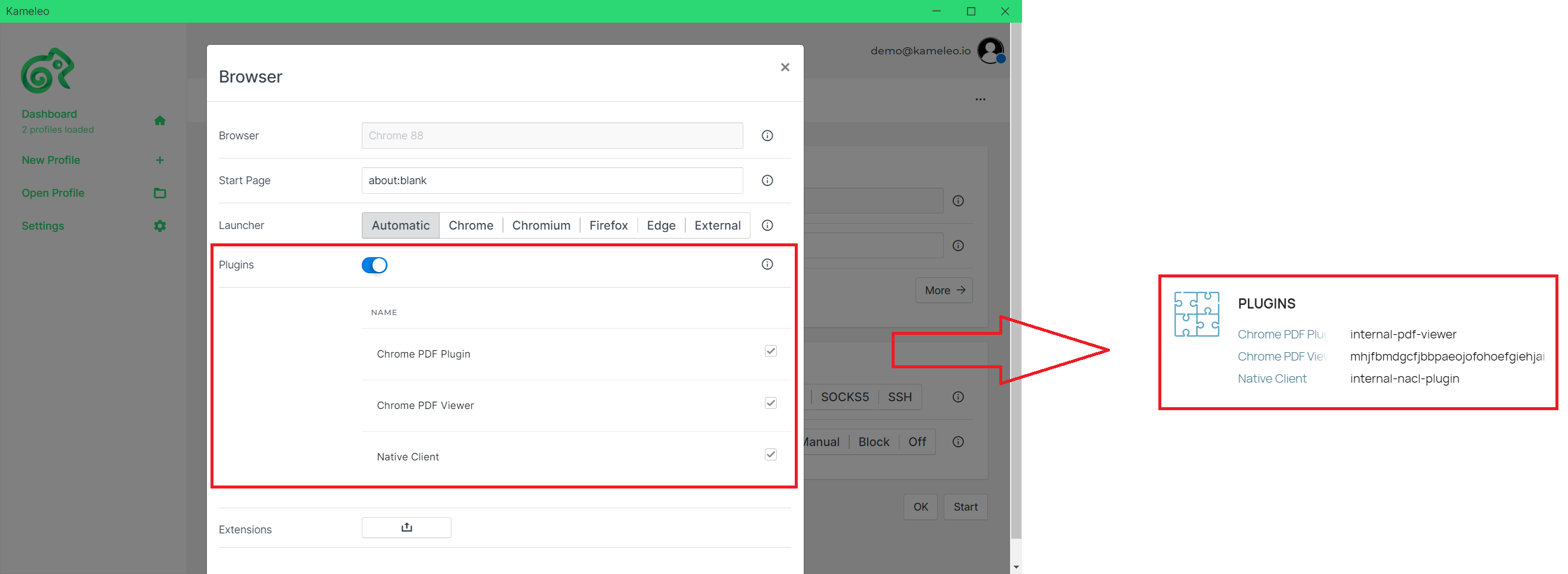Show info for Start Page field
1568x574 pixels.
[x=767, y=180]
